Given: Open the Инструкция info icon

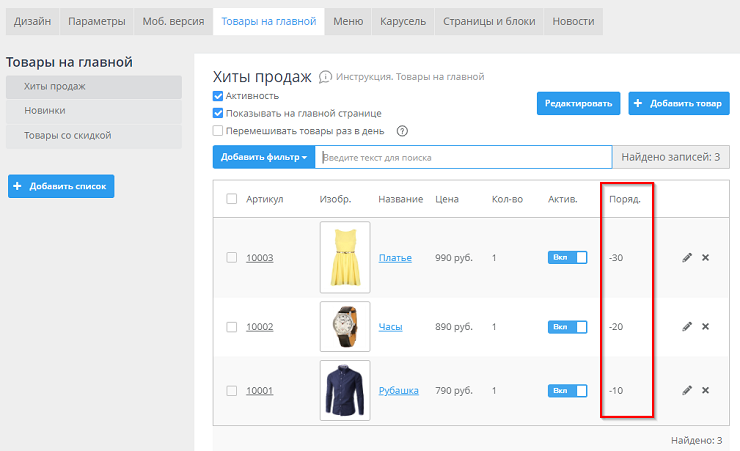Looking at the screenshot, I should (325, 77).
